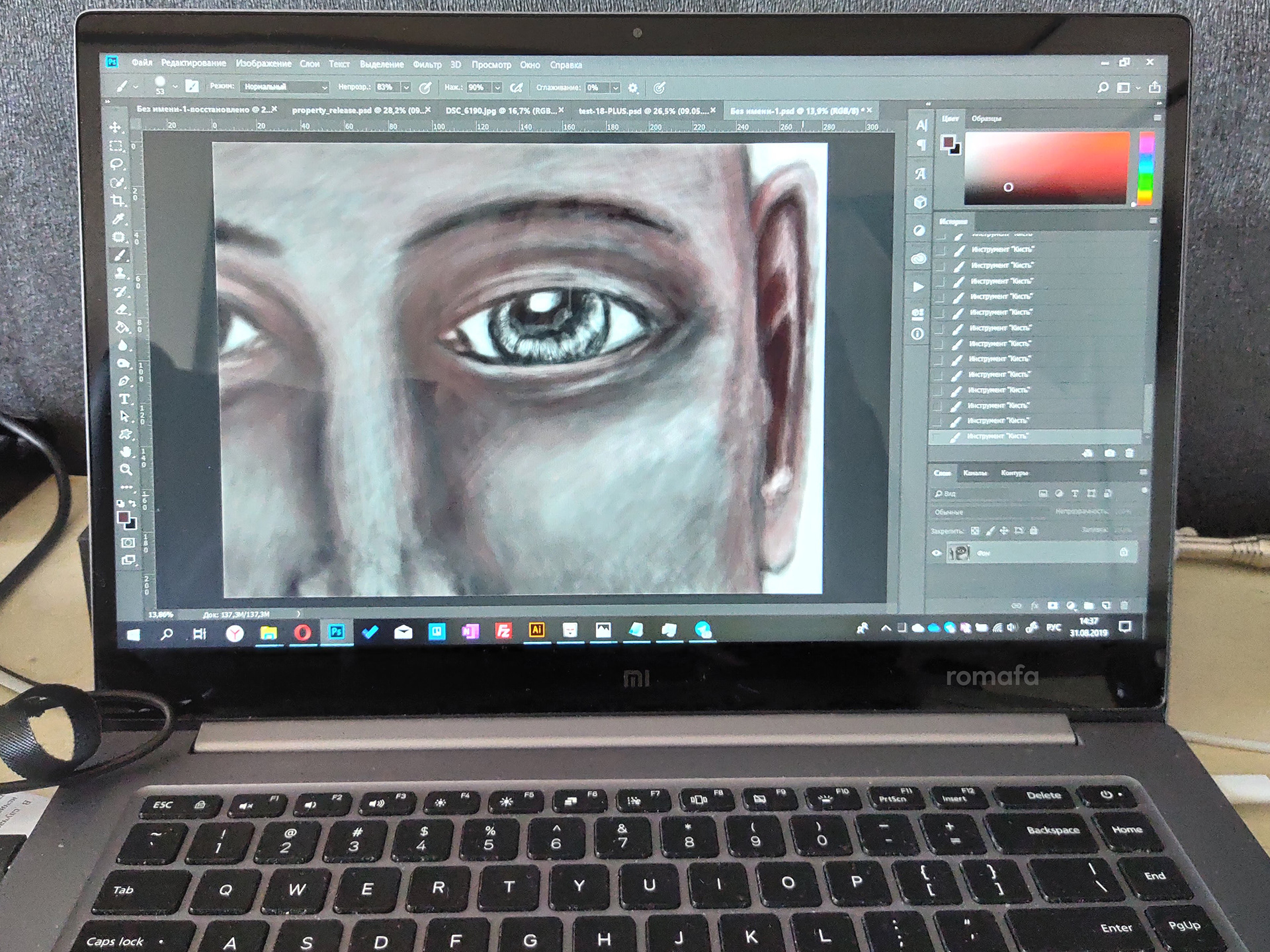The height and width of the screenshot is (952, 1270).
Task: Create new document from current state
Action: point(1087,453)
